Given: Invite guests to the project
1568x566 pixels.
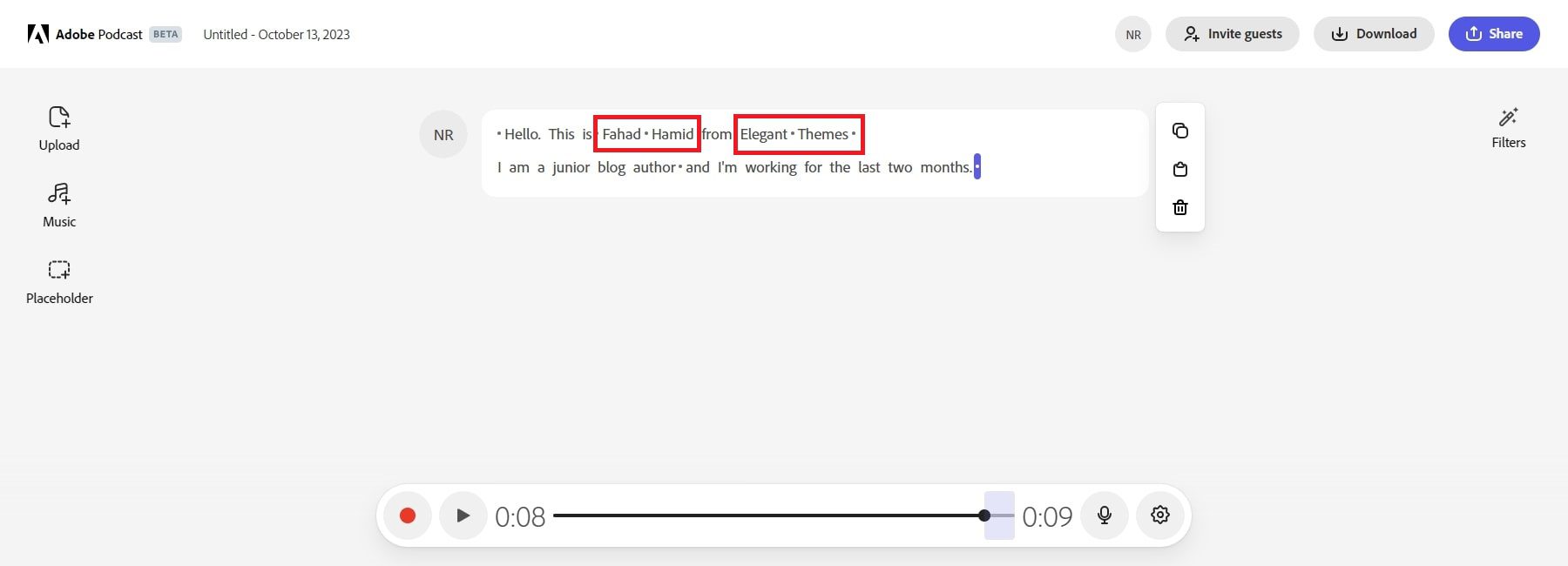Looking at the screenshot, I should (x=1233, y=34).
